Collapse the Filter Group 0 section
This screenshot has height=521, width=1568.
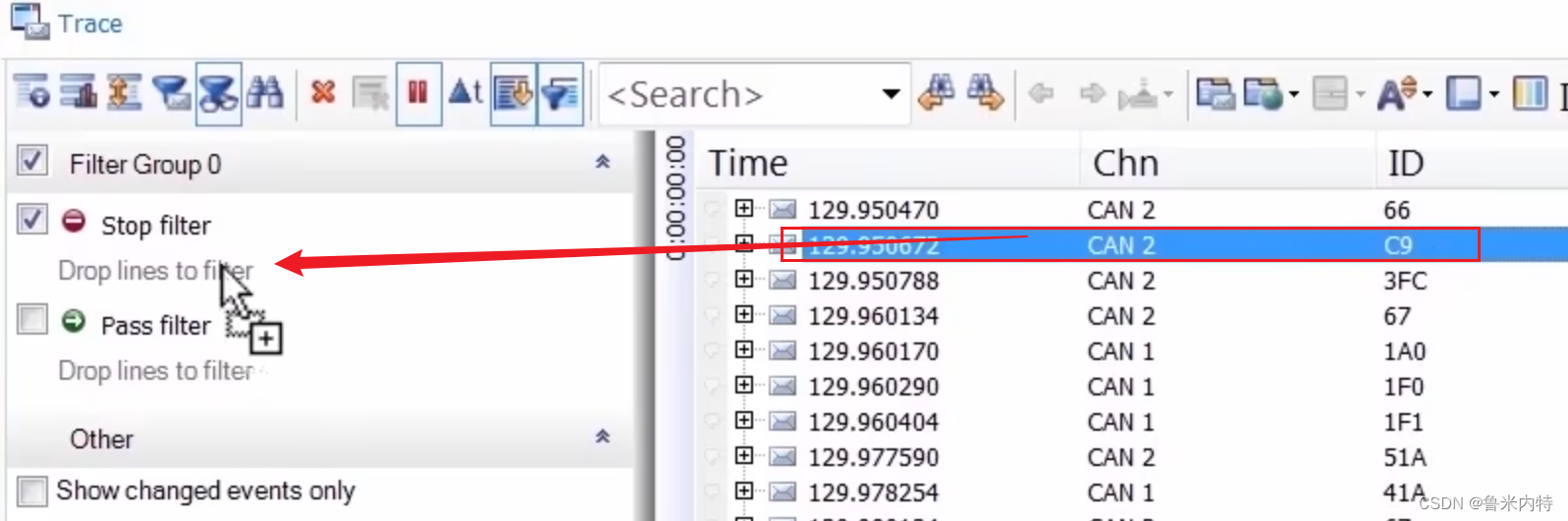(x=603, y=162)
